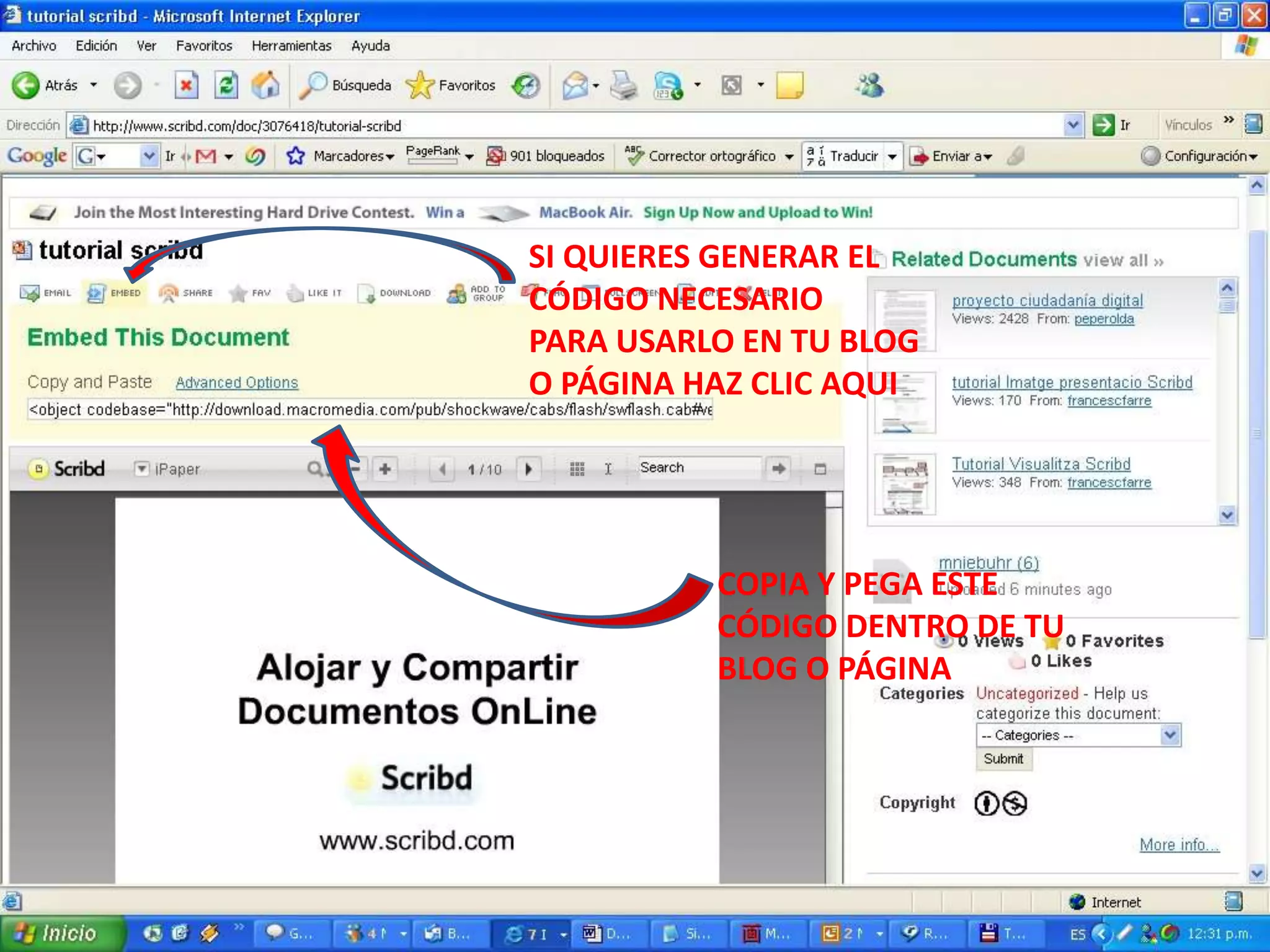This screenshot has width=1270, height=952.
Task: Click LIKE IT thumbs-up
Action: click(x=314, y=293)
